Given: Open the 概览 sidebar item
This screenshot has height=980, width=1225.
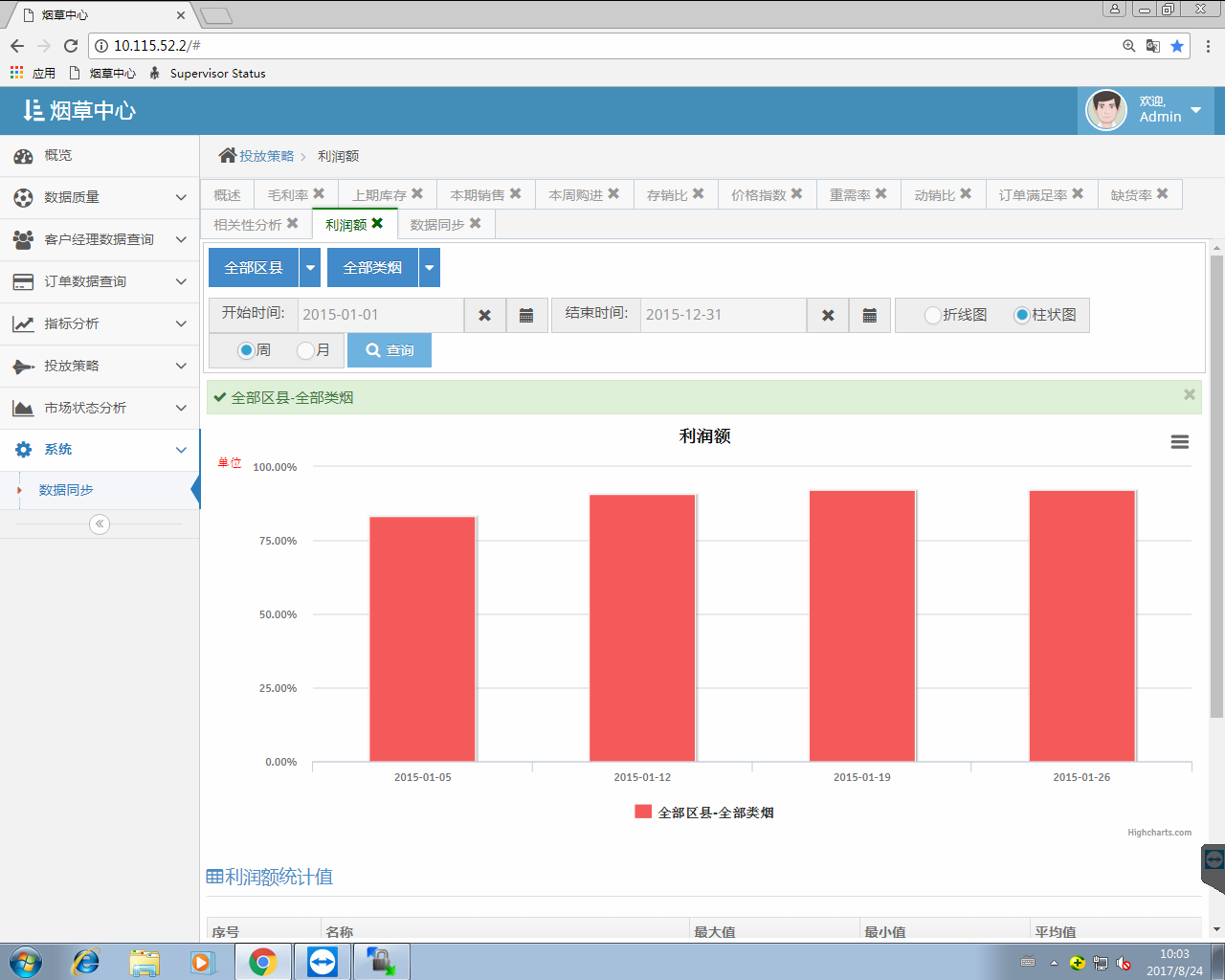Looking at the screenshot, I should (x=57, y=155).
